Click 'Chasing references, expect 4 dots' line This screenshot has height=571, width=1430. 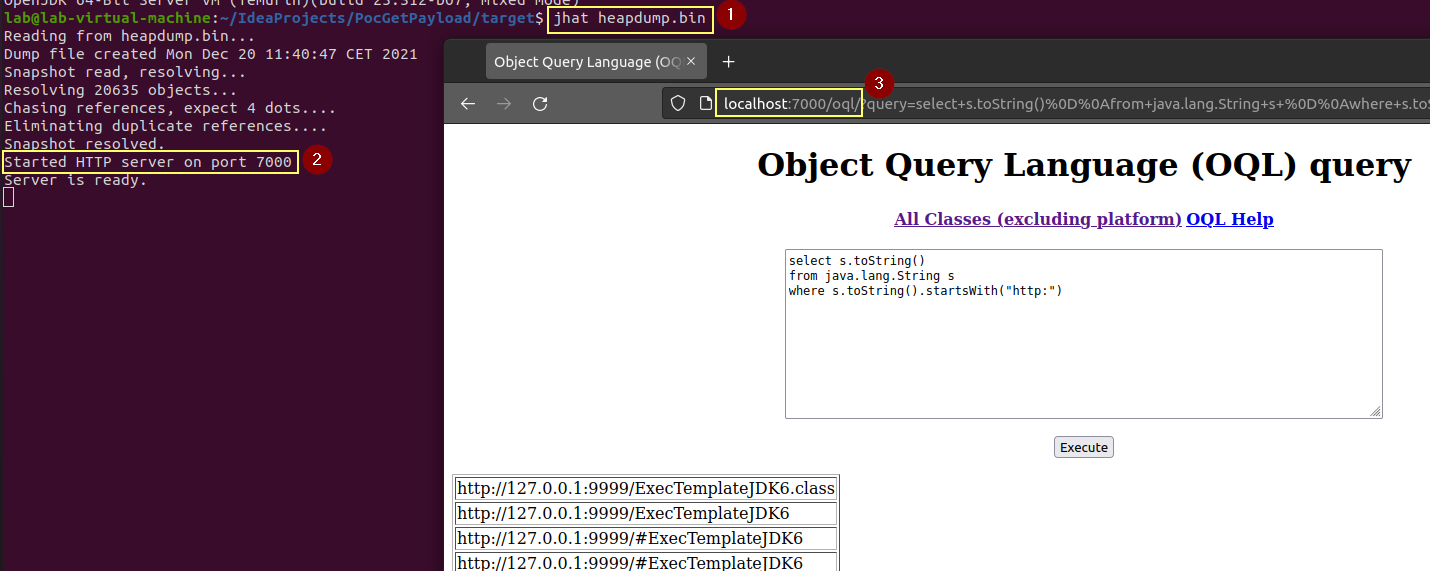(x=170, y=108)
